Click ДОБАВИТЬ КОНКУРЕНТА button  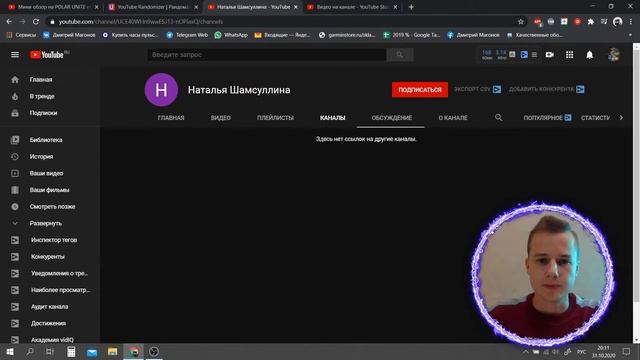pyautogui.click(x=547, y=89)
